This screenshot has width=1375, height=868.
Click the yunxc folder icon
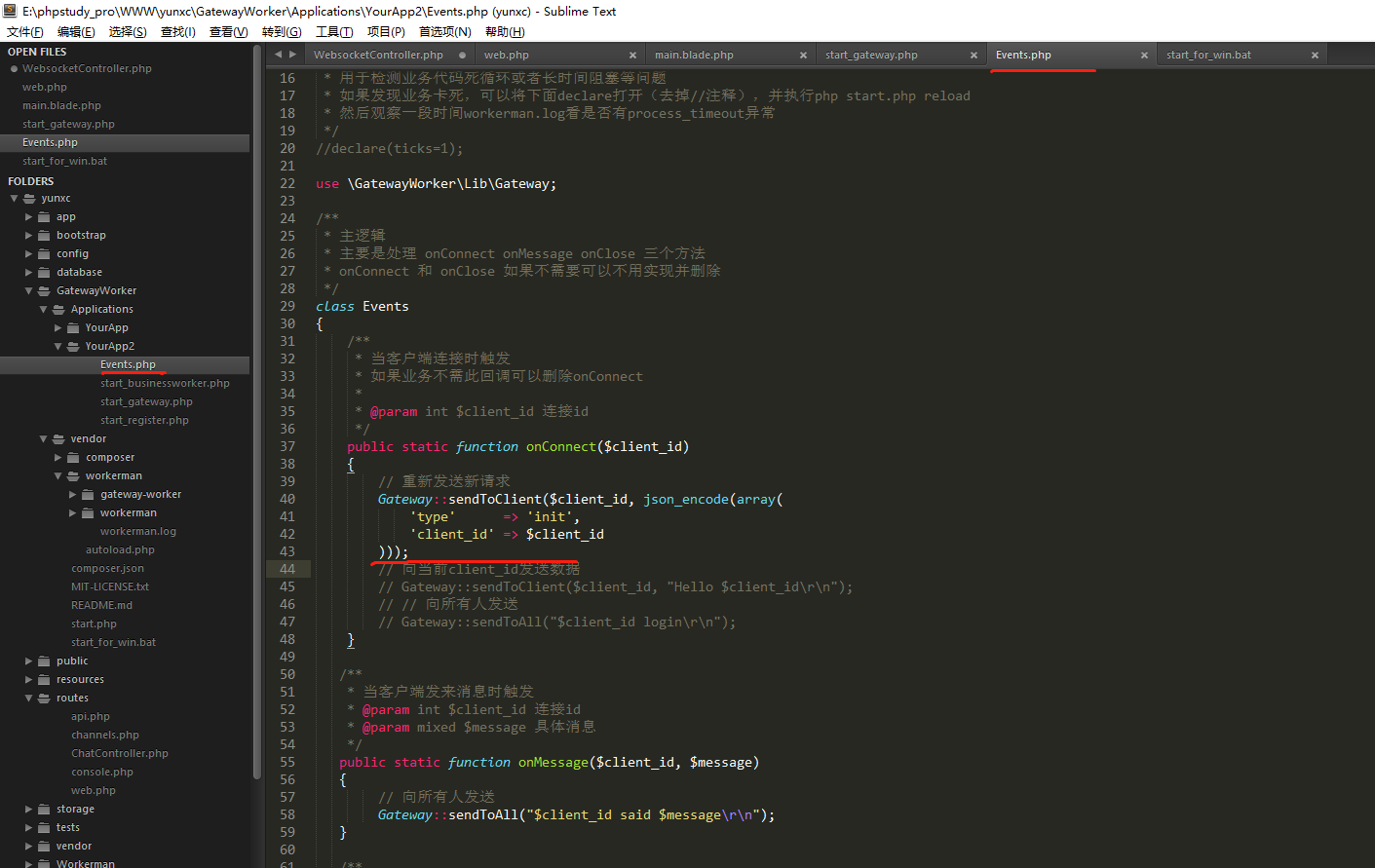point(29,199)
